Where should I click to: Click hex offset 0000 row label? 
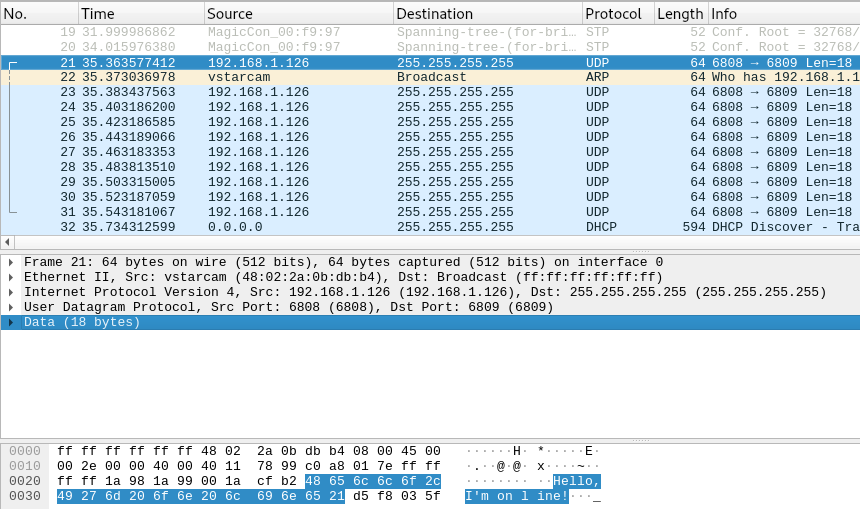pyautogui.click(x=25, y=451)
